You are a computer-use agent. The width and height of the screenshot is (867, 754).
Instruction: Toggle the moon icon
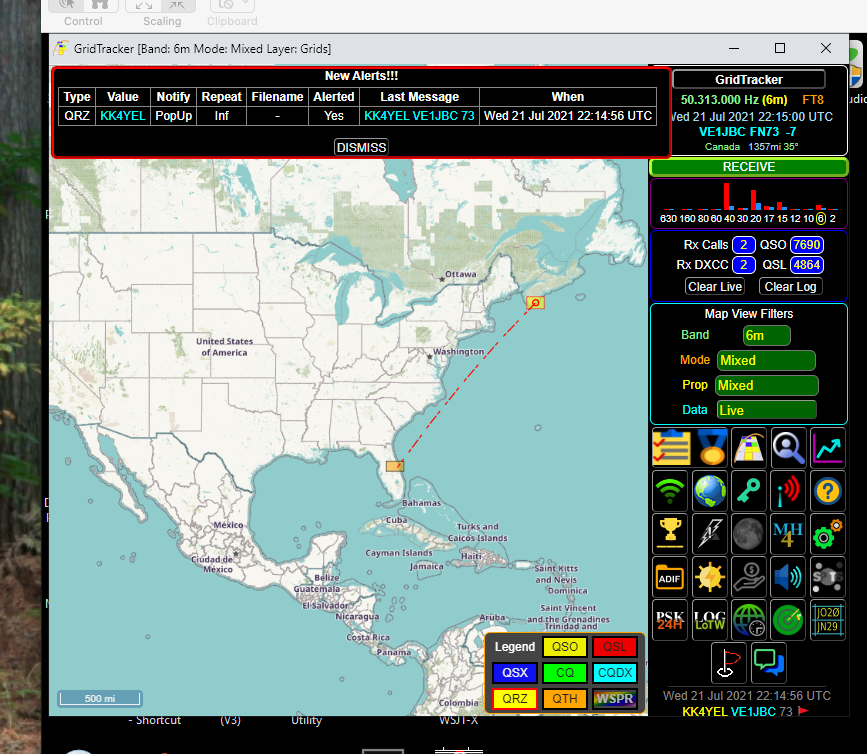click(749, 534)
